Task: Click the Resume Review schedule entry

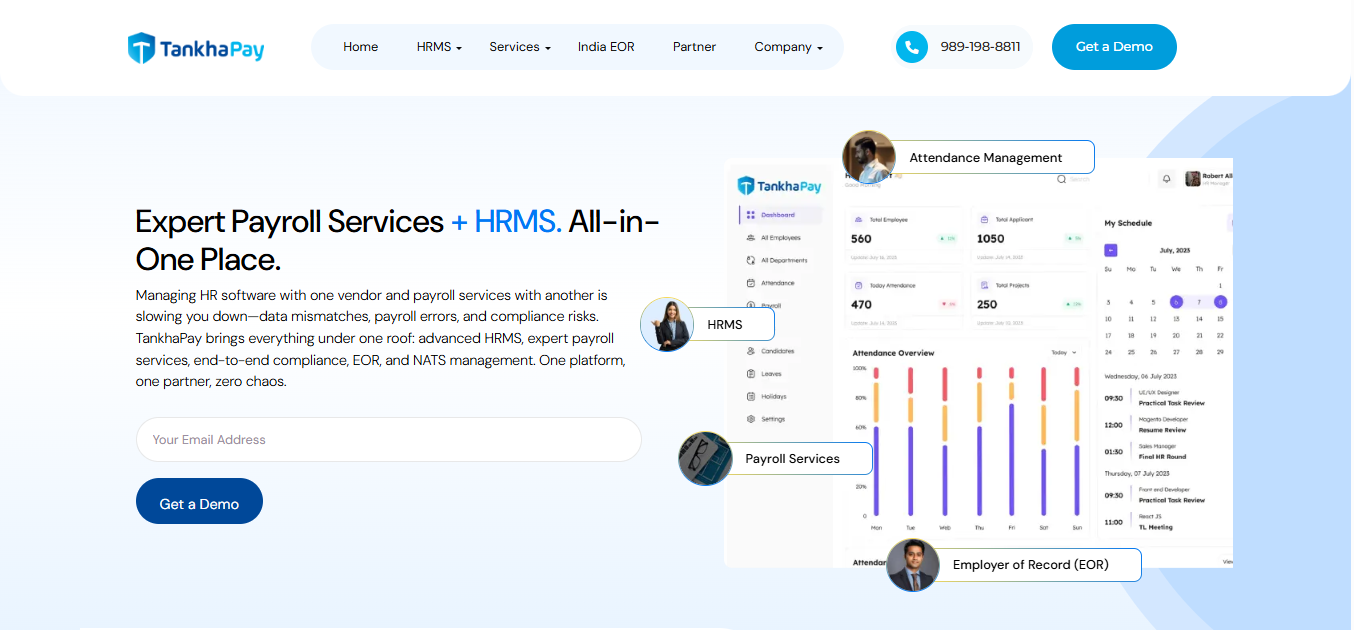Action: point(1162,430)
